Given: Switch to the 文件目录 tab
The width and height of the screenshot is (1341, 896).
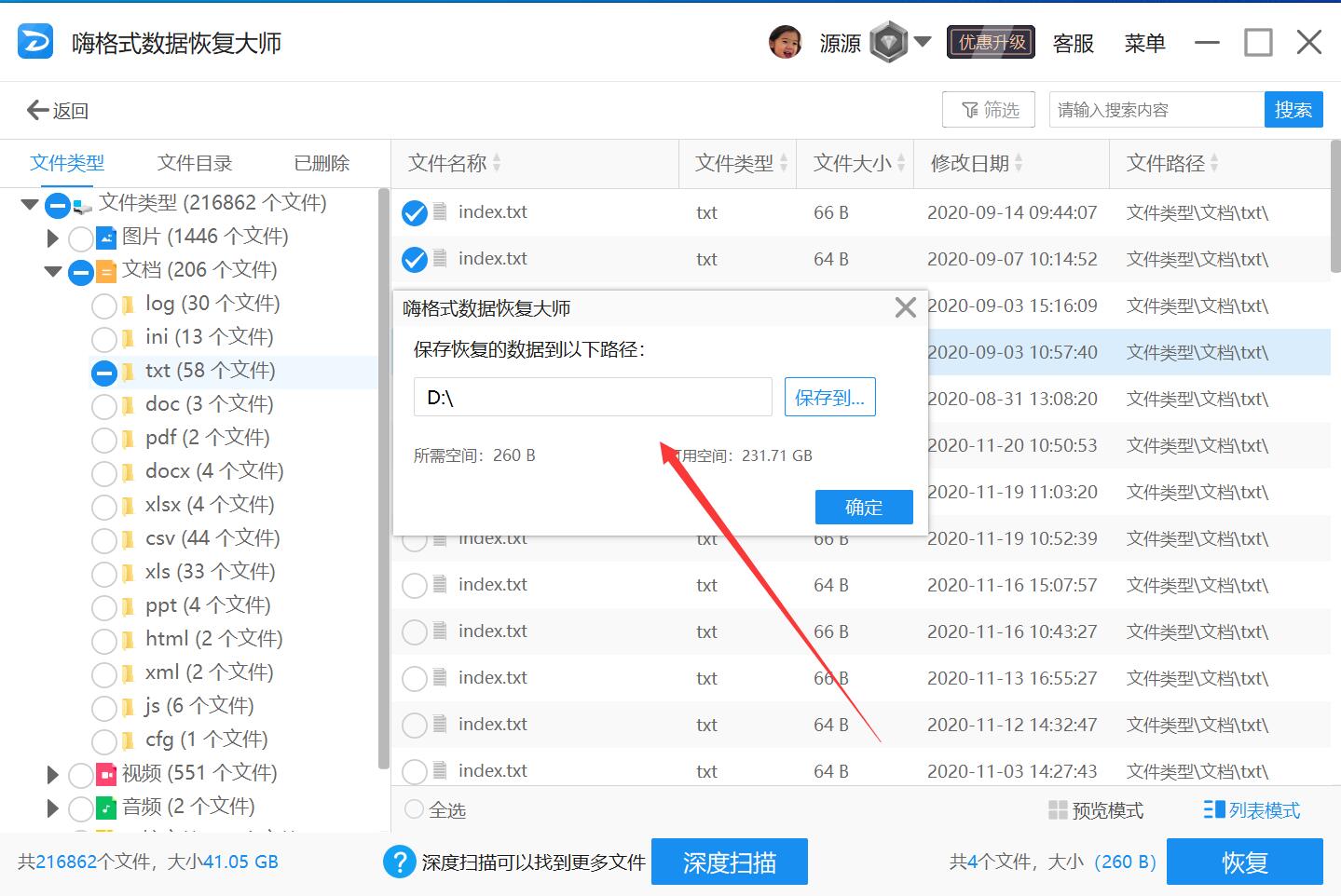Looking at the screenshot, I should (x=193, y=163).
